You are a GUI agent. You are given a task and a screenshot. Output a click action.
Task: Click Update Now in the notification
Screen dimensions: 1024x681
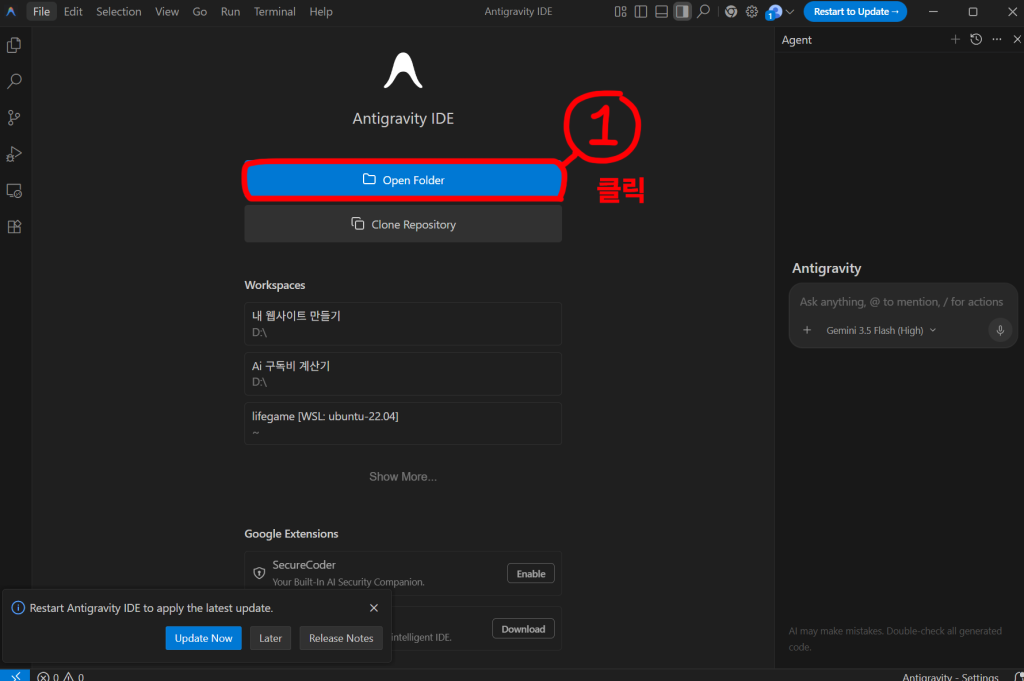click(203, 638)
